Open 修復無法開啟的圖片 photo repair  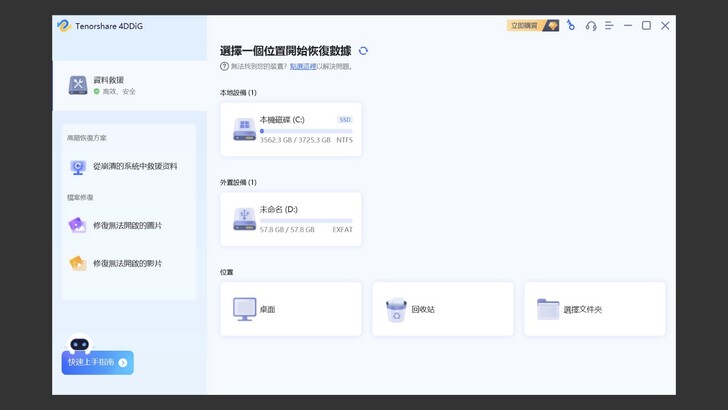pyautogui.click(x=126, y=225)
